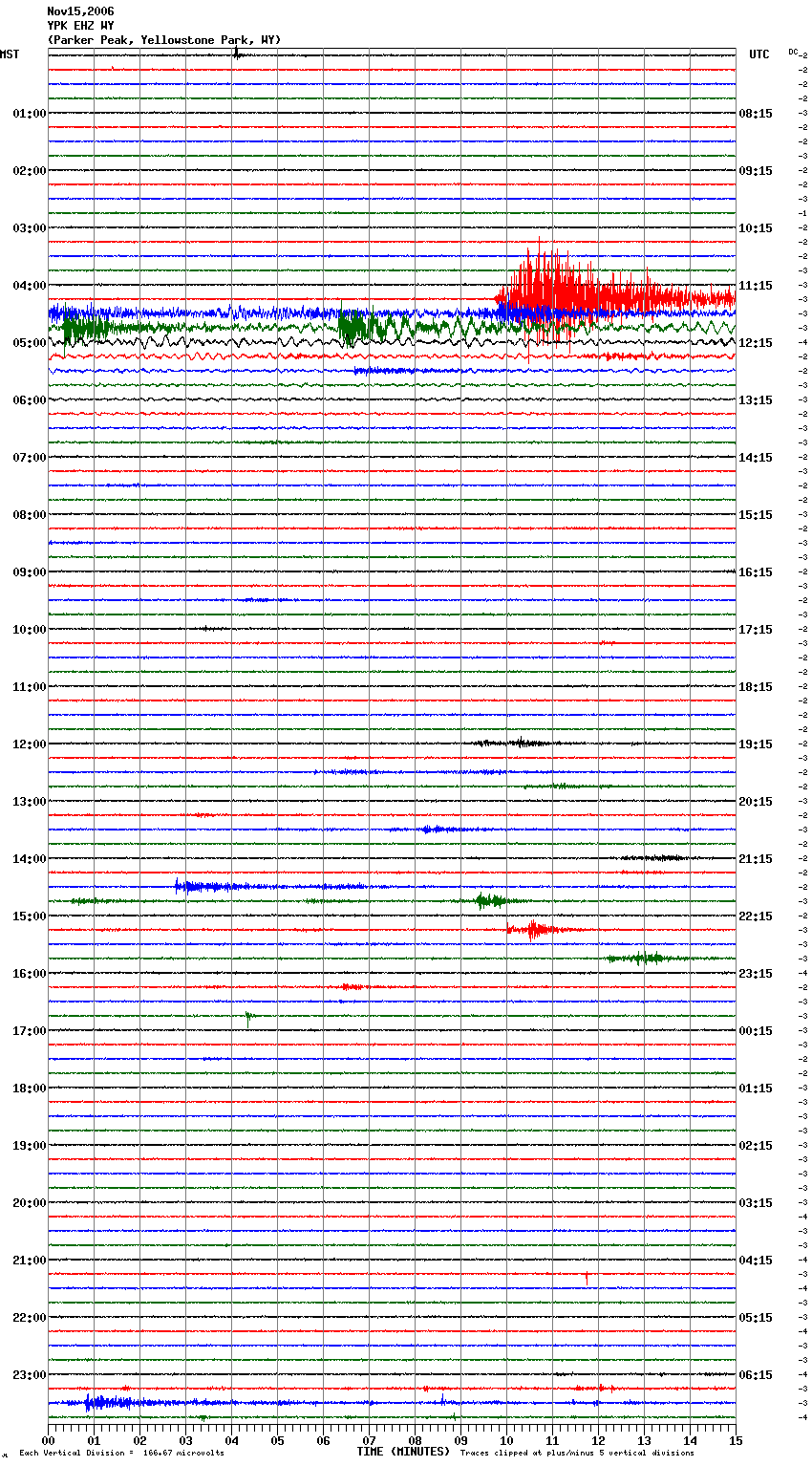Image resolution: width=812 pixels, height=1466 pixels.
Task: Select the MST time label "09:00"
Action: 30,572
